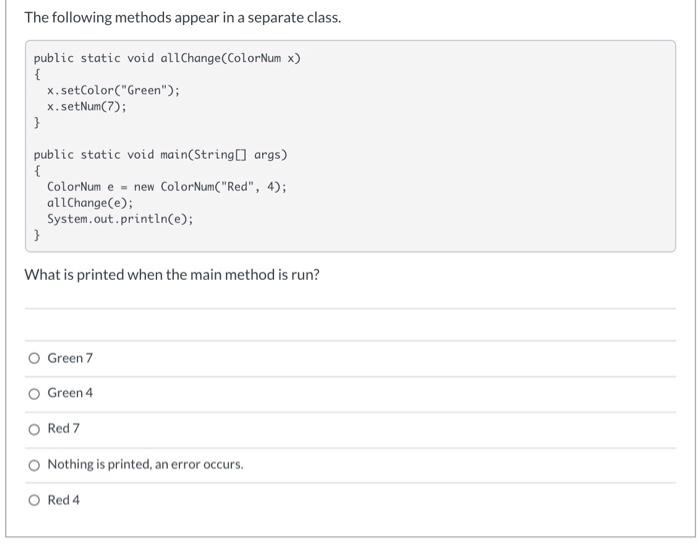Click the "The following methods appear" heading

pos(182,18)
